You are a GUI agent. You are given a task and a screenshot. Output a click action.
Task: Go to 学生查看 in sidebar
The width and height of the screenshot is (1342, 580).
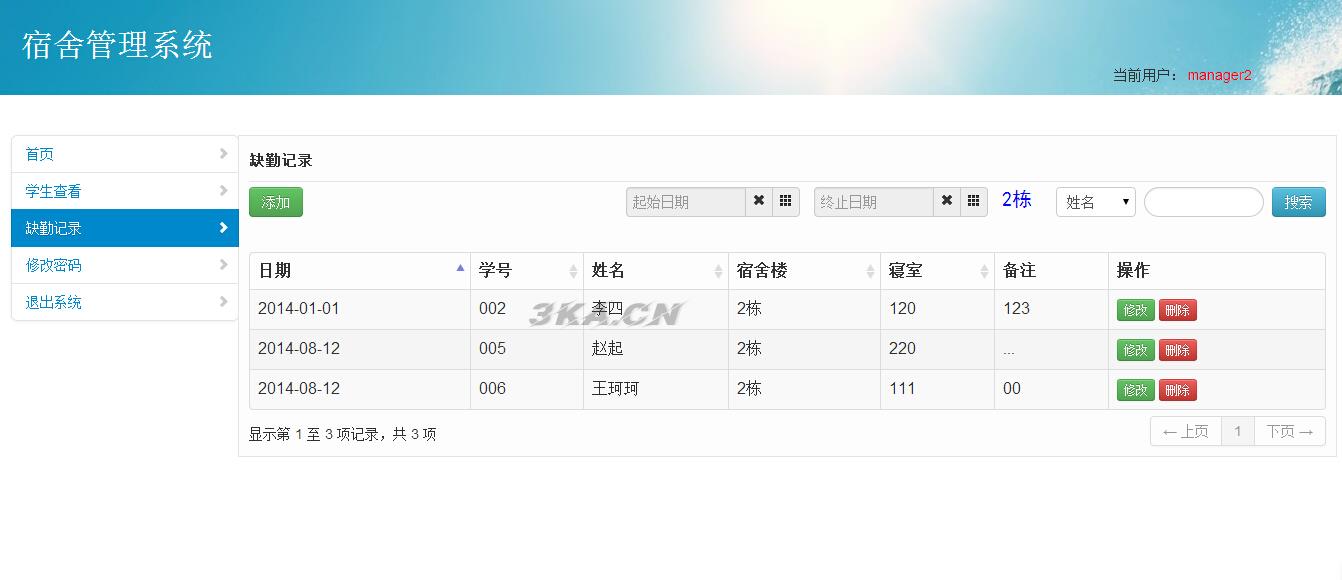click(125, 191)
